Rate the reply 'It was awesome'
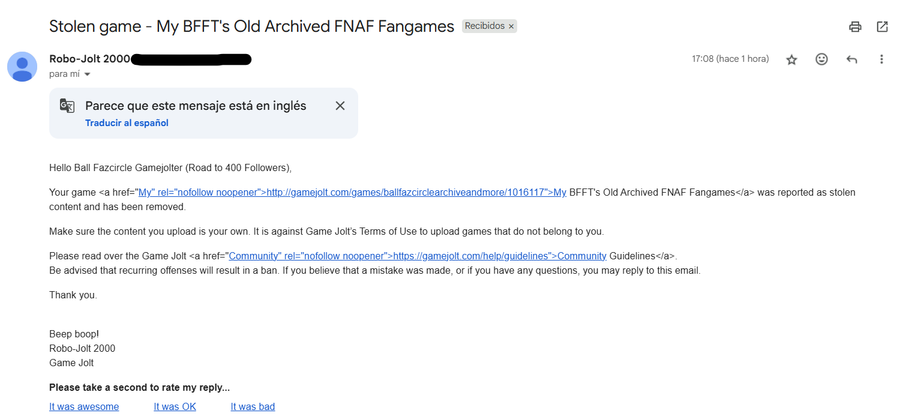This screenshot has height=419, width=900. (84, 407)
